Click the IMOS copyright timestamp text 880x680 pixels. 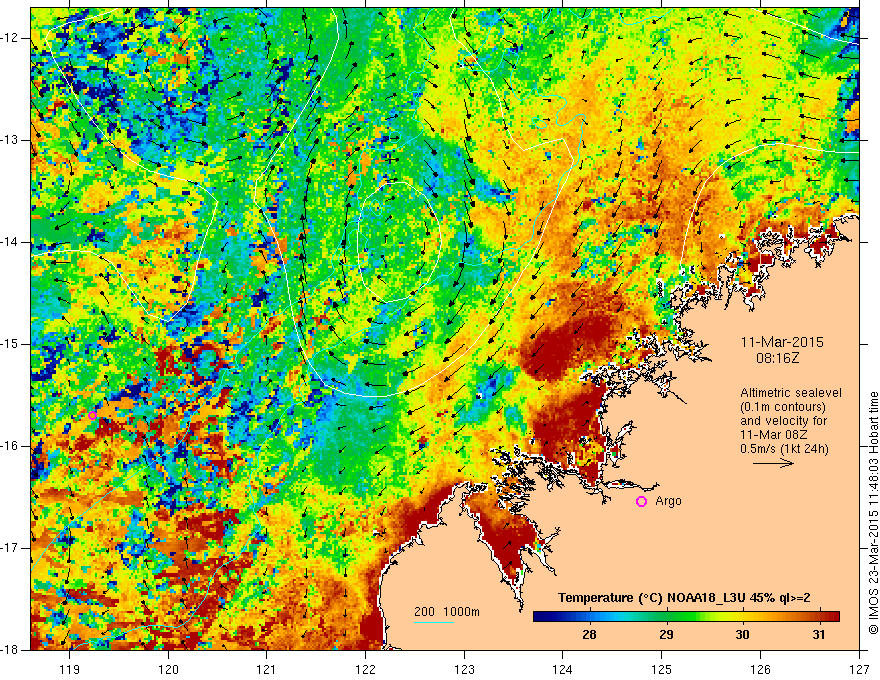[873, 513]
